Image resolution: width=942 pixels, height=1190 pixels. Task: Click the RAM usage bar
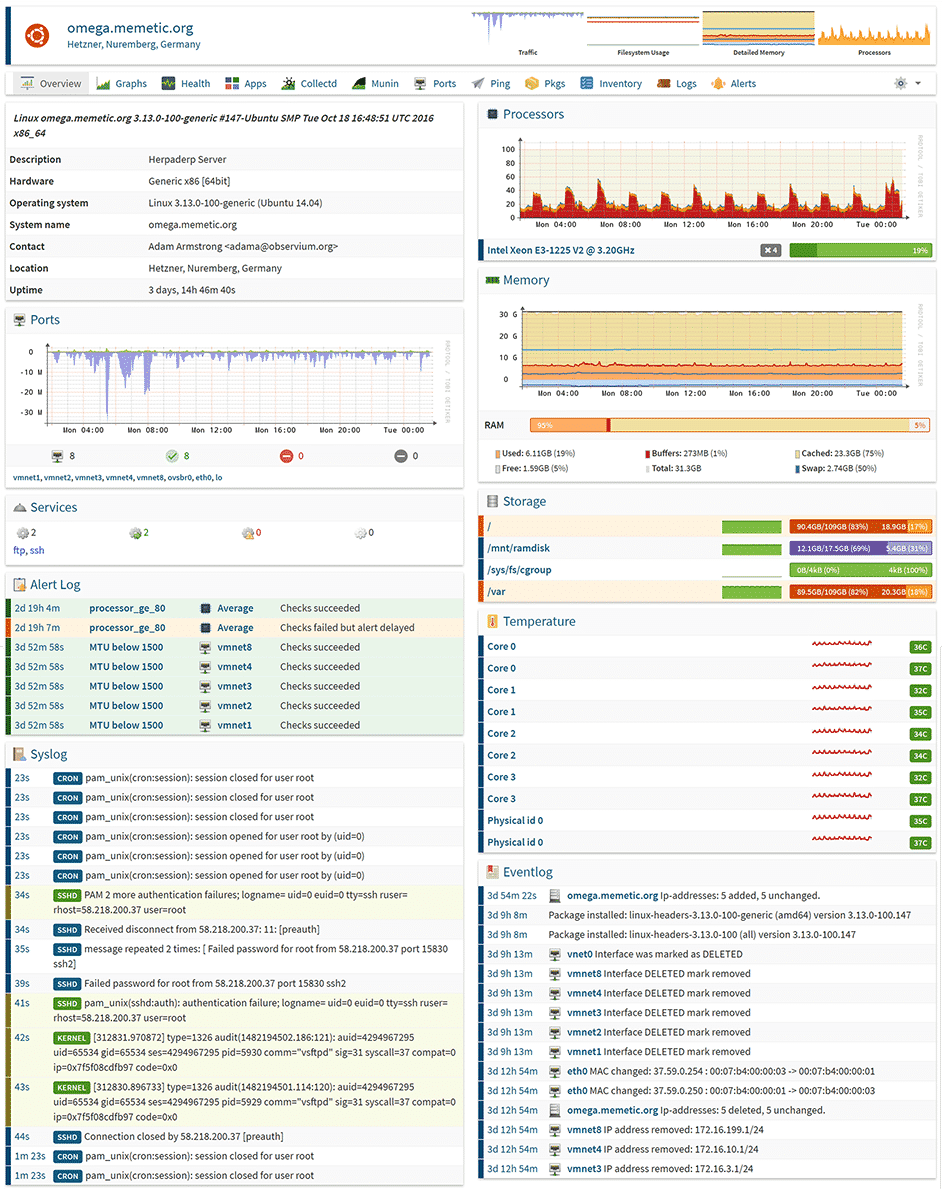coord(729,425)
